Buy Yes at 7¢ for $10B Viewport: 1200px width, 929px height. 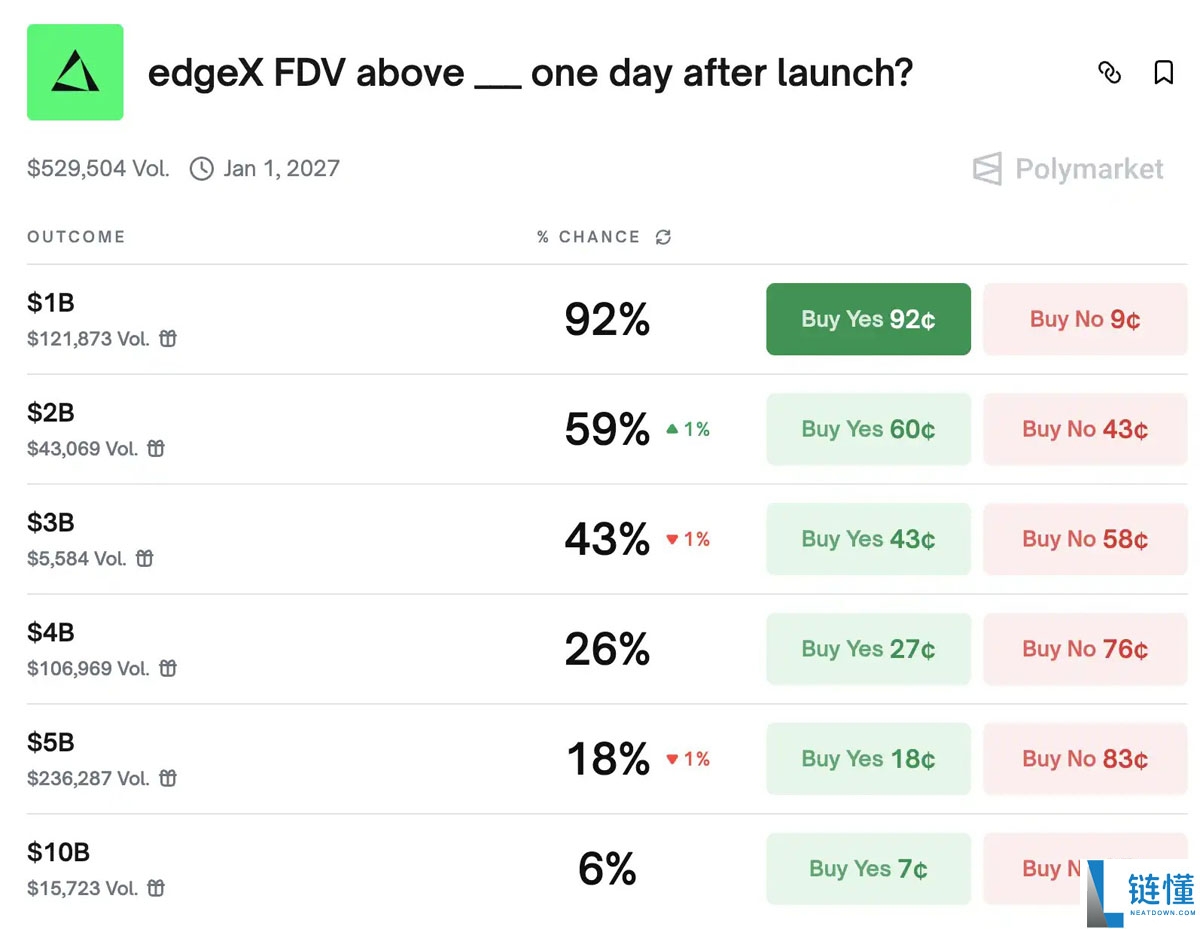click(868, 869)
